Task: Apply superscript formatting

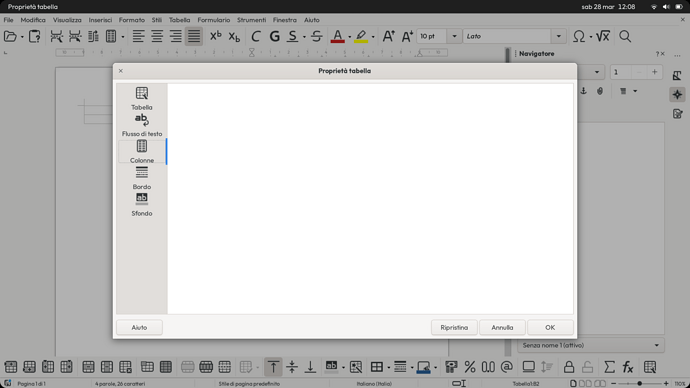Action: 216,36
